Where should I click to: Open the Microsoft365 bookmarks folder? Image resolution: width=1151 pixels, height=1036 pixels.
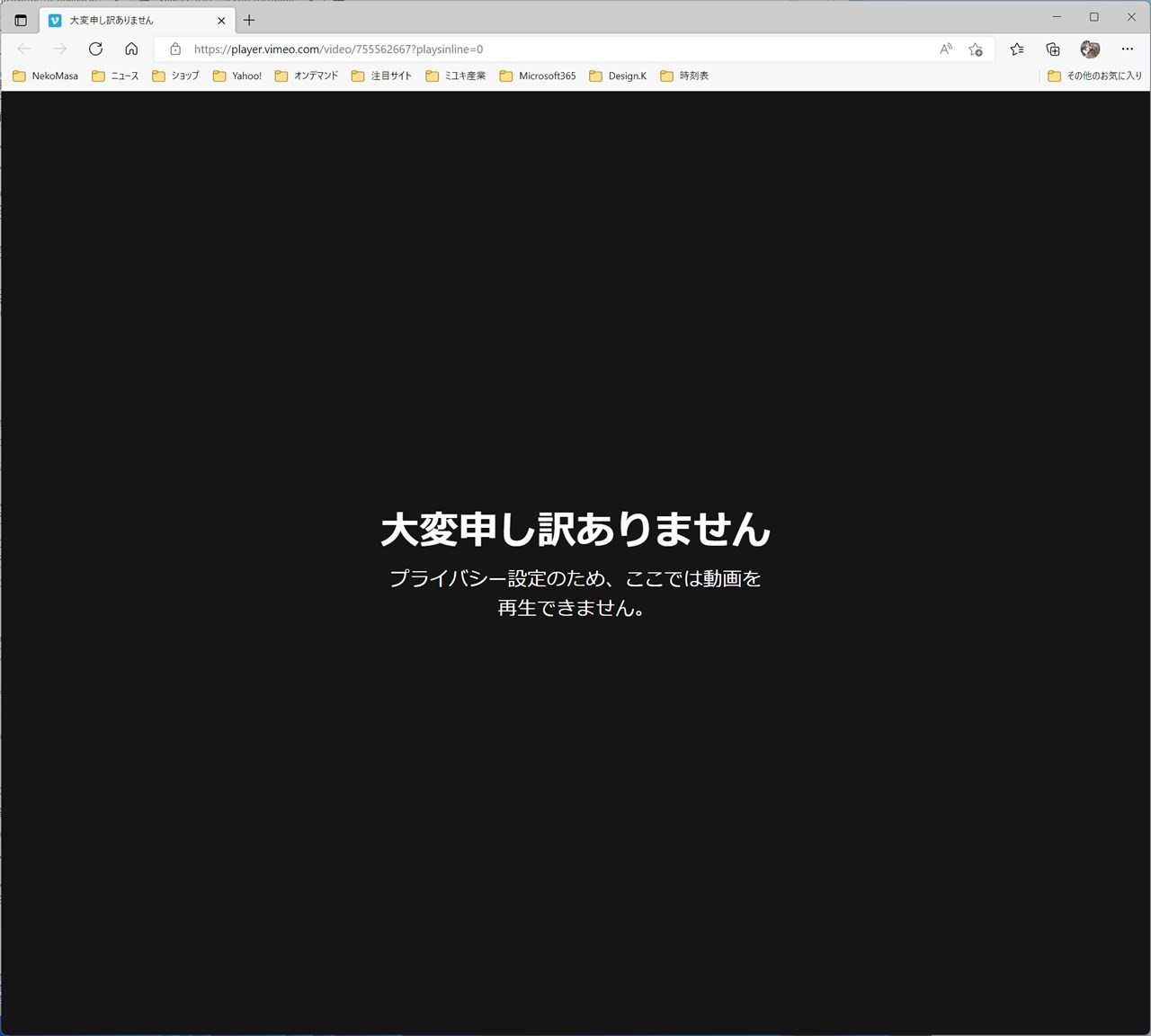click(538, 76)
